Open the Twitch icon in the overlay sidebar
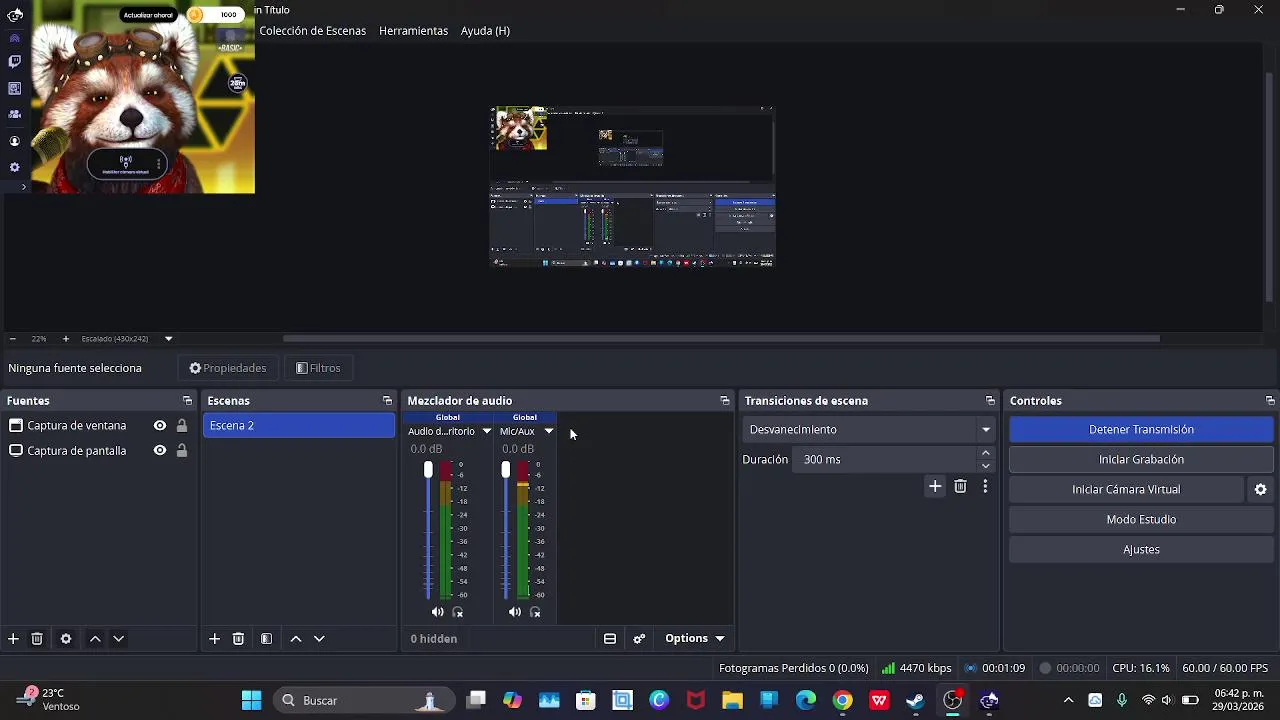1280x720 pixels. (14, 62)
